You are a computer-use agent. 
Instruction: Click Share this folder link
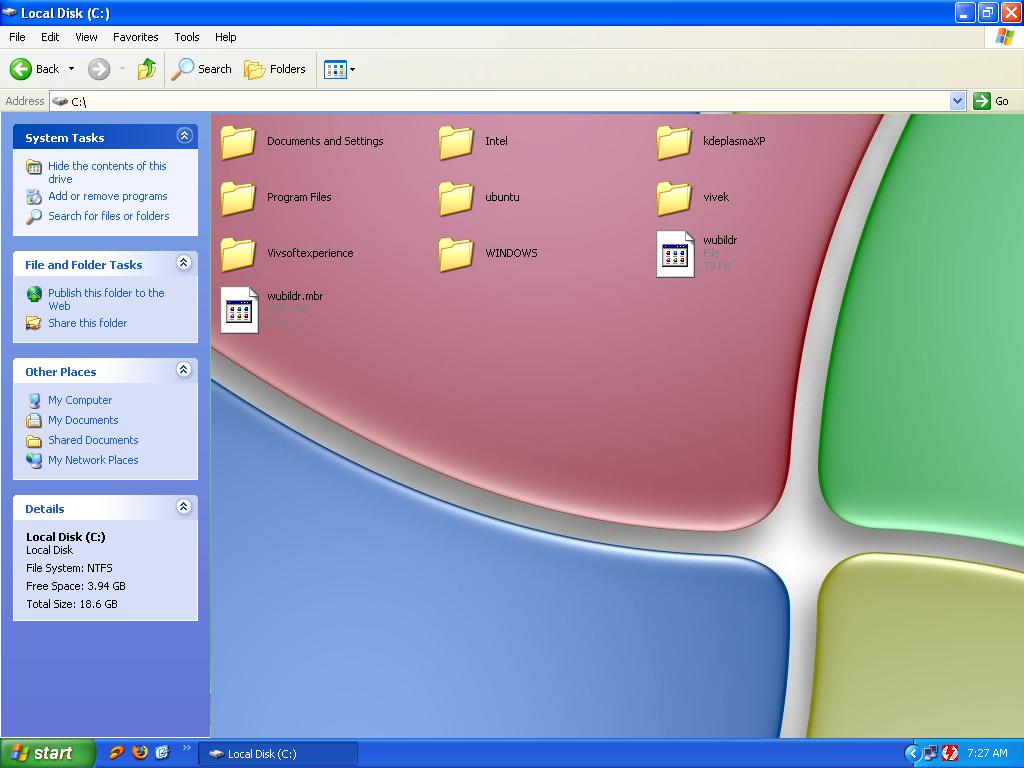[88, 323]
